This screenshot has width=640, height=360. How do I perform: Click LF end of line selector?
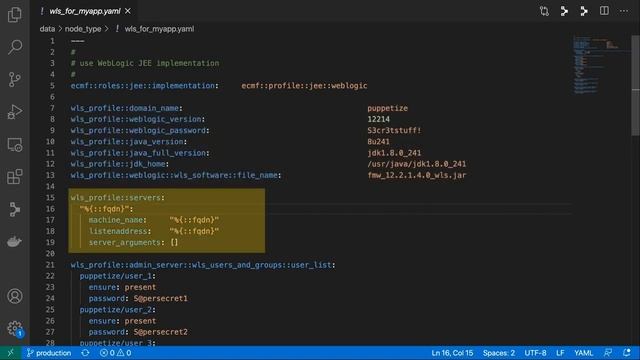click(x=560, y=353)
